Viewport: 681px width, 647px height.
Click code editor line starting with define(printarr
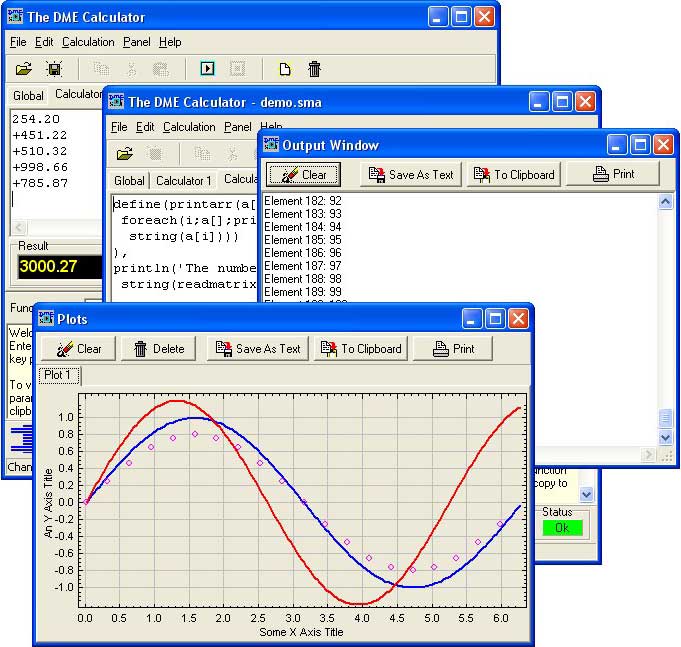185,204
